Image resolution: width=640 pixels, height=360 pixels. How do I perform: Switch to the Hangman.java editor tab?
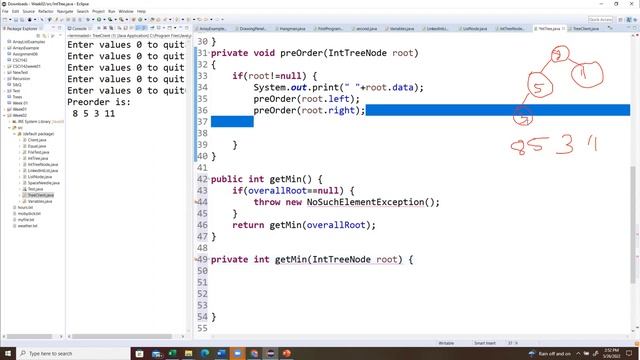click(x=292, y=29)
